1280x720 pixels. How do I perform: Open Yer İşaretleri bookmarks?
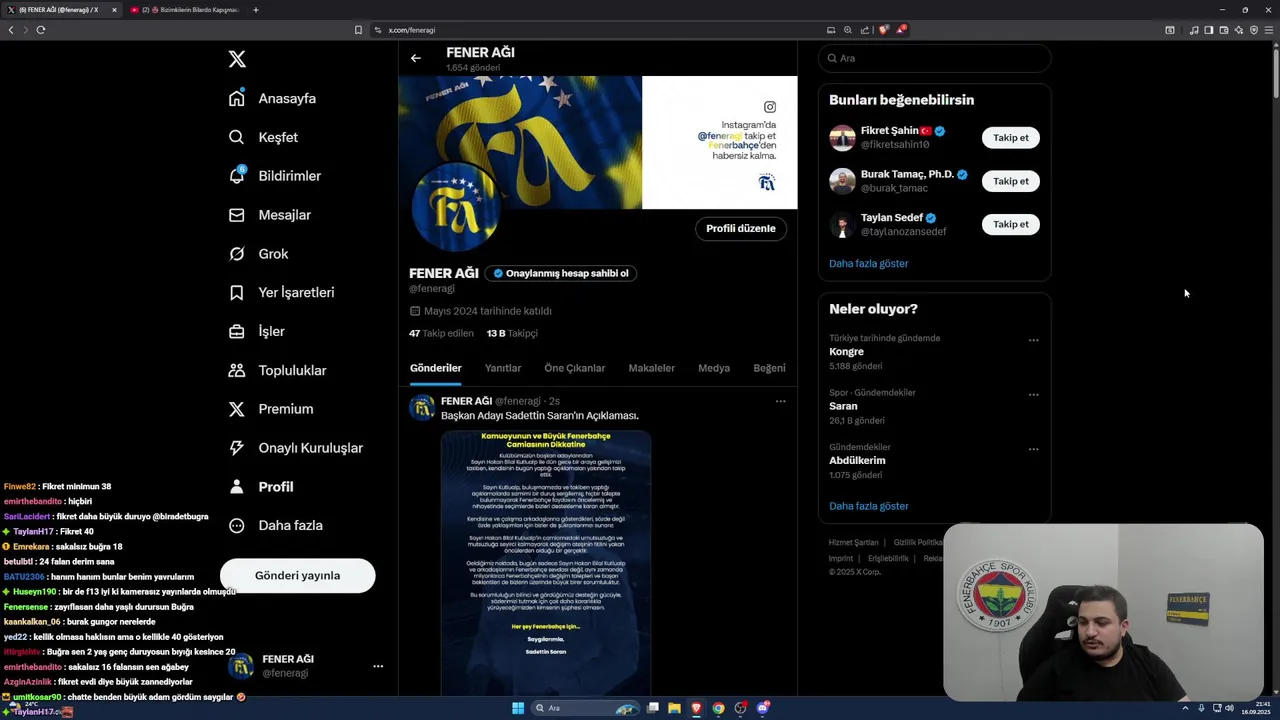281,292
